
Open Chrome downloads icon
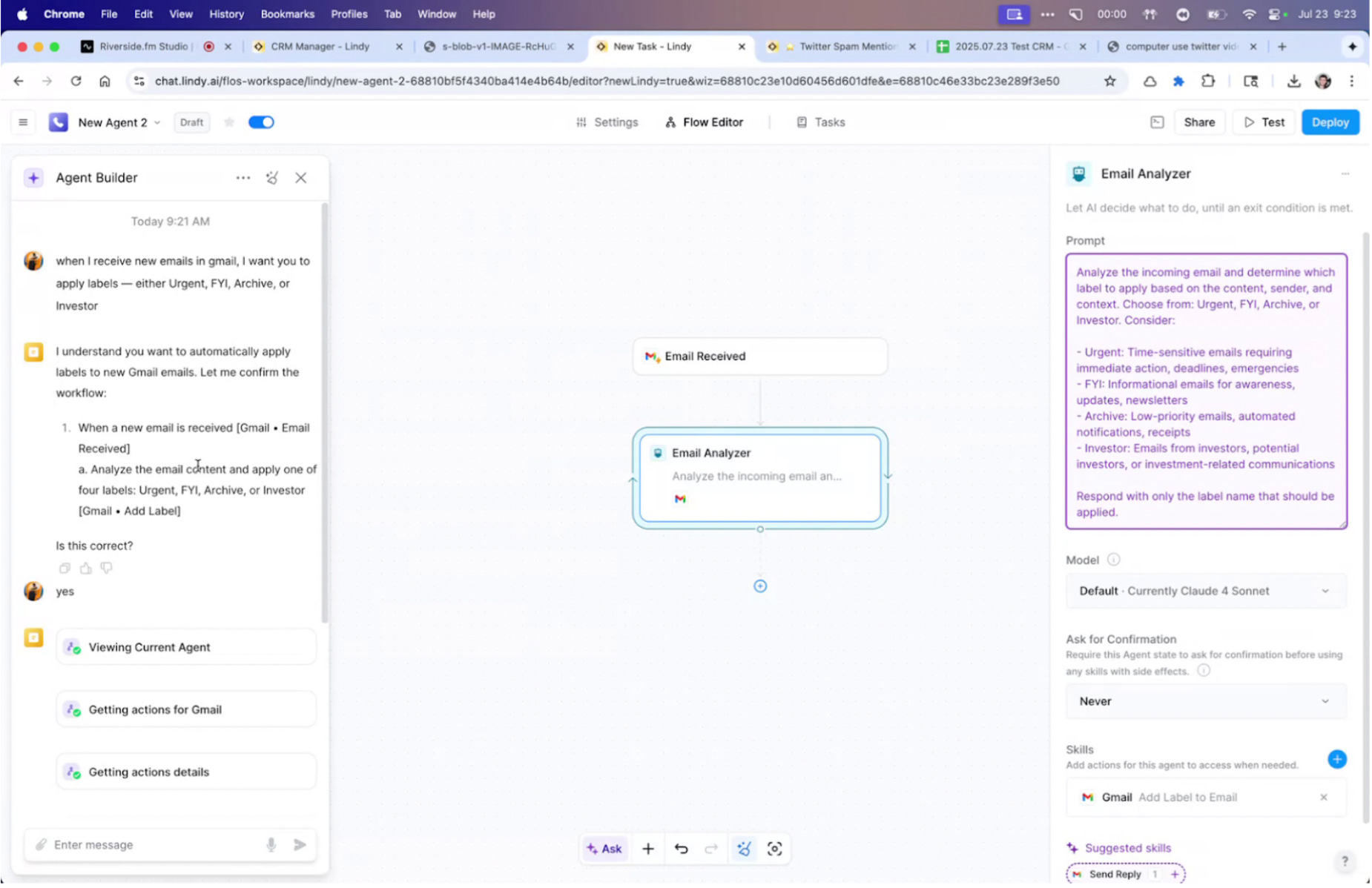pos(1293,82)
